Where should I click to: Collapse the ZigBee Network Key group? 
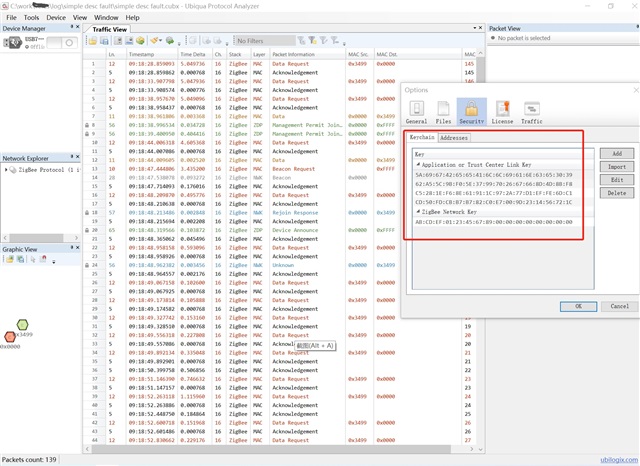[x=418, y=213]
